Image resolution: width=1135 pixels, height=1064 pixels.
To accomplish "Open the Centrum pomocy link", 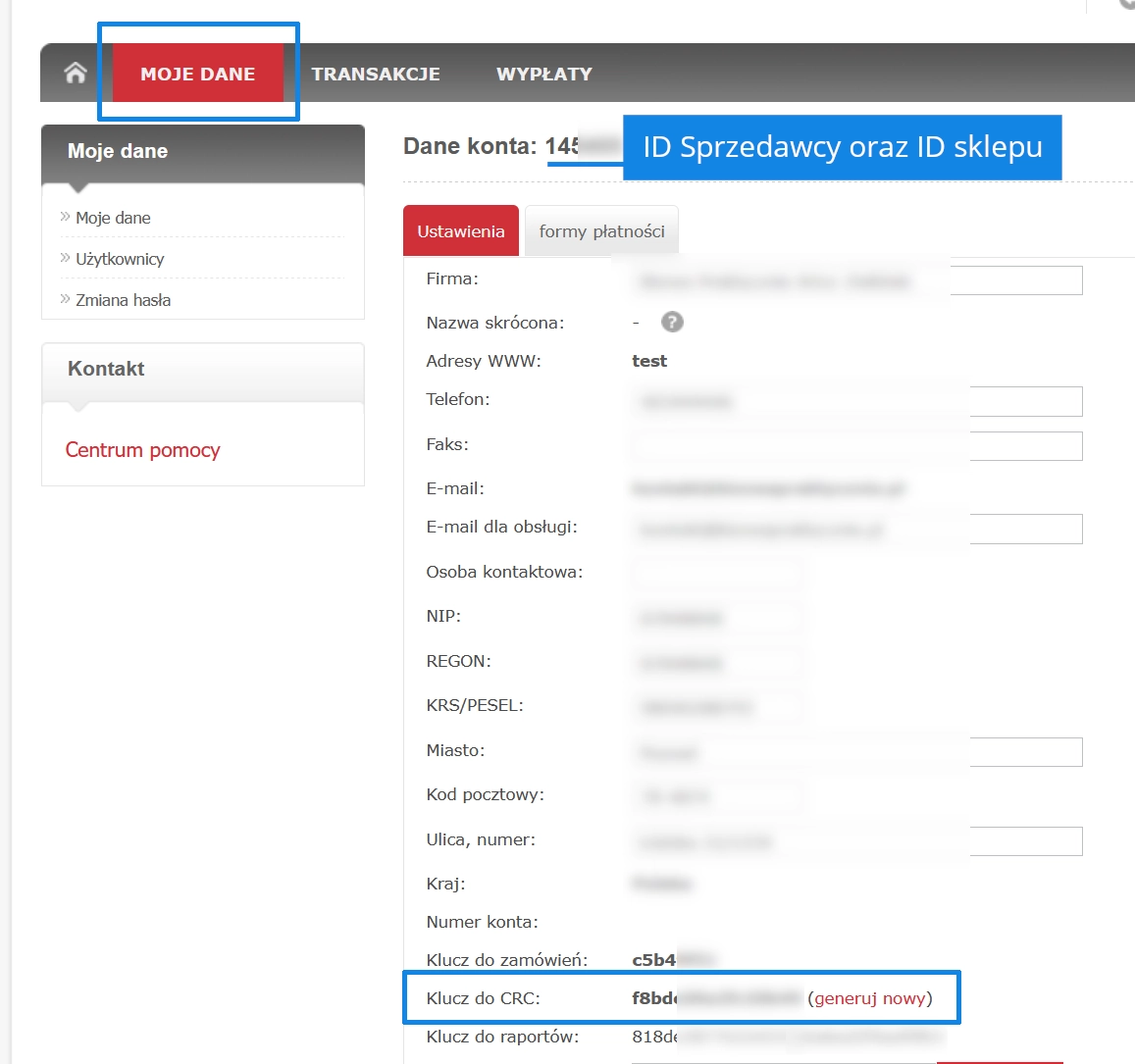I will pos(142,450).
